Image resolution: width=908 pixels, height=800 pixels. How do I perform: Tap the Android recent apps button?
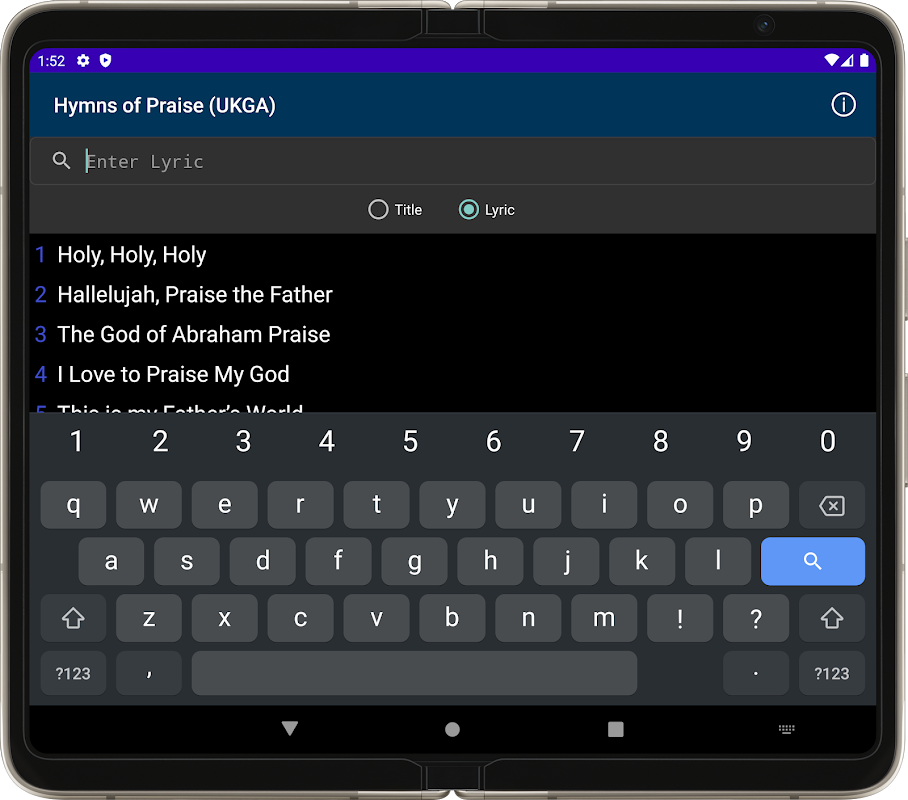(x=616, y=729)
